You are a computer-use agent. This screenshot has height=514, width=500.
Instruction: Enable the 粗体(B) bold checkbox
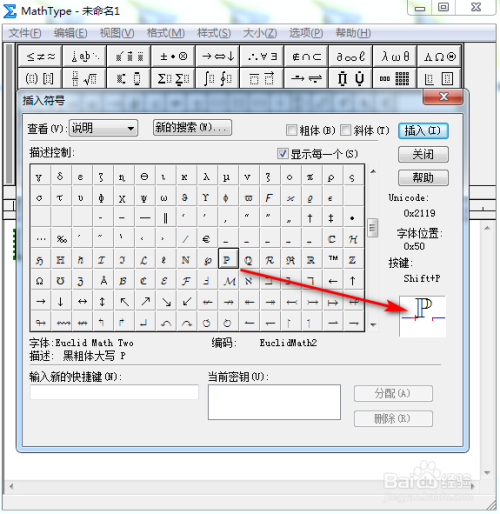[292, 130]
